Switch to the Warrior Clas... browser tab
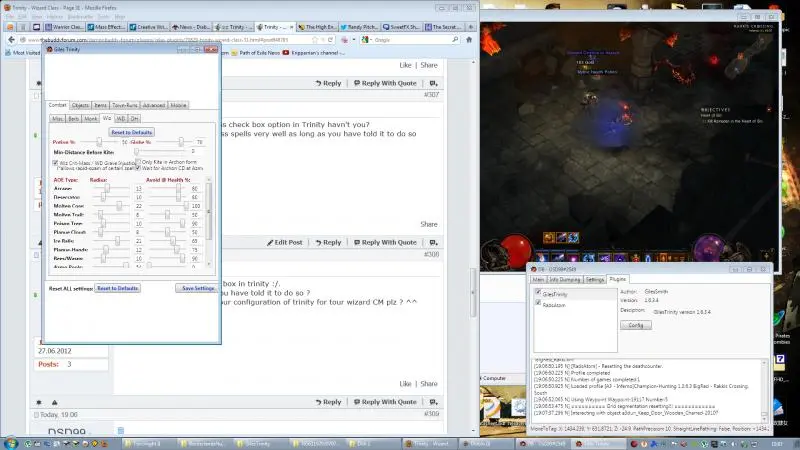 (64, 27)
